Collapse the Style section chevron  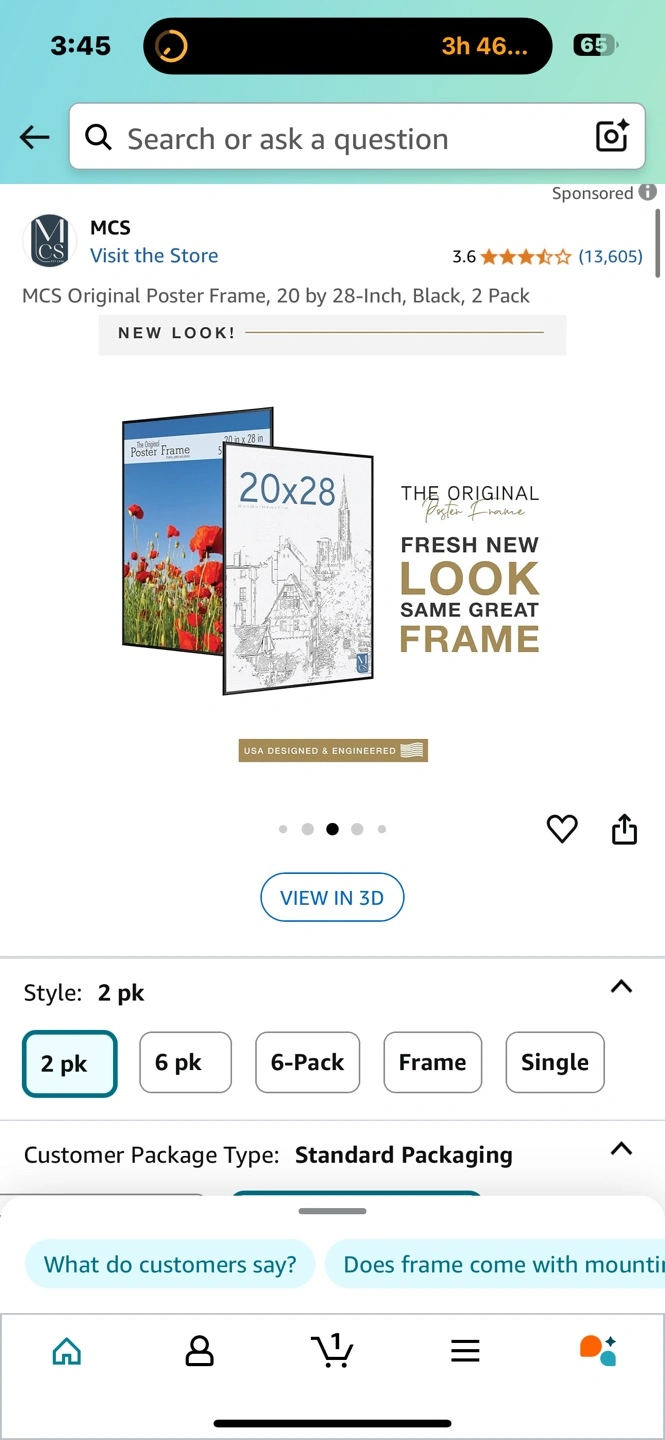(x=621, y=987)
